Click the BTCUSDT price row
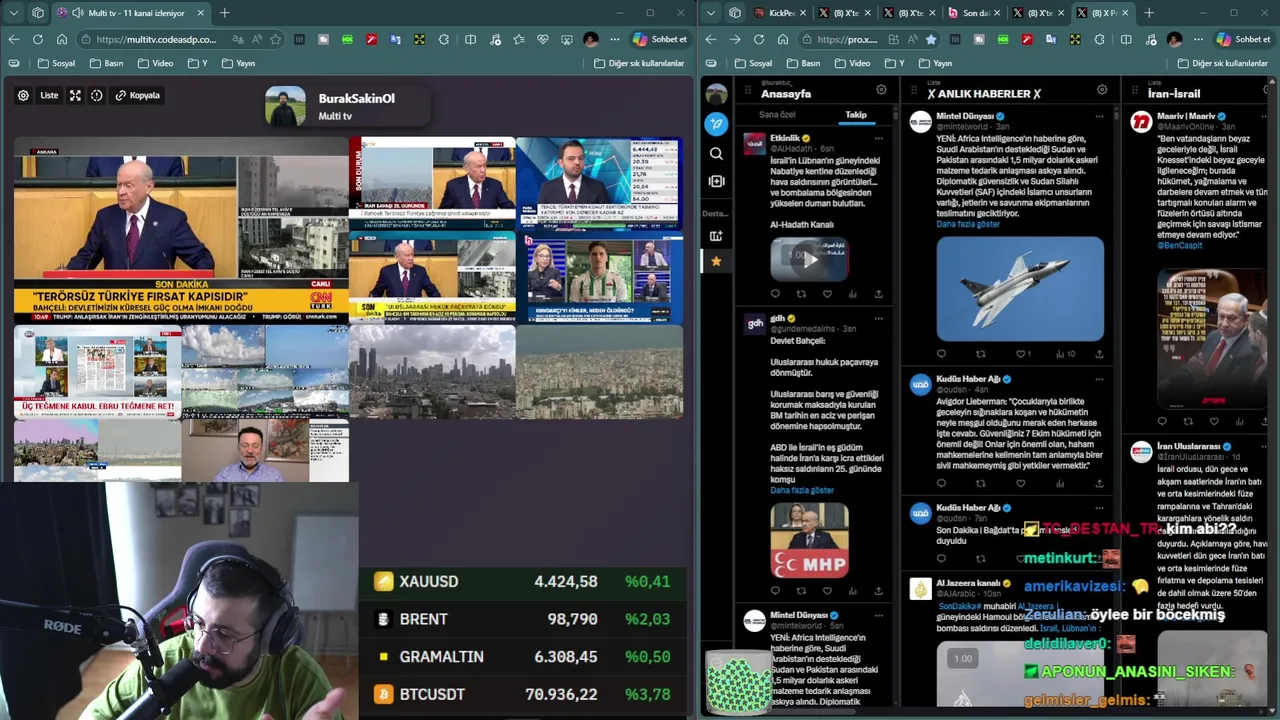Image resolution: width=1280 pixels, height=720 pixels. (522, 694)
